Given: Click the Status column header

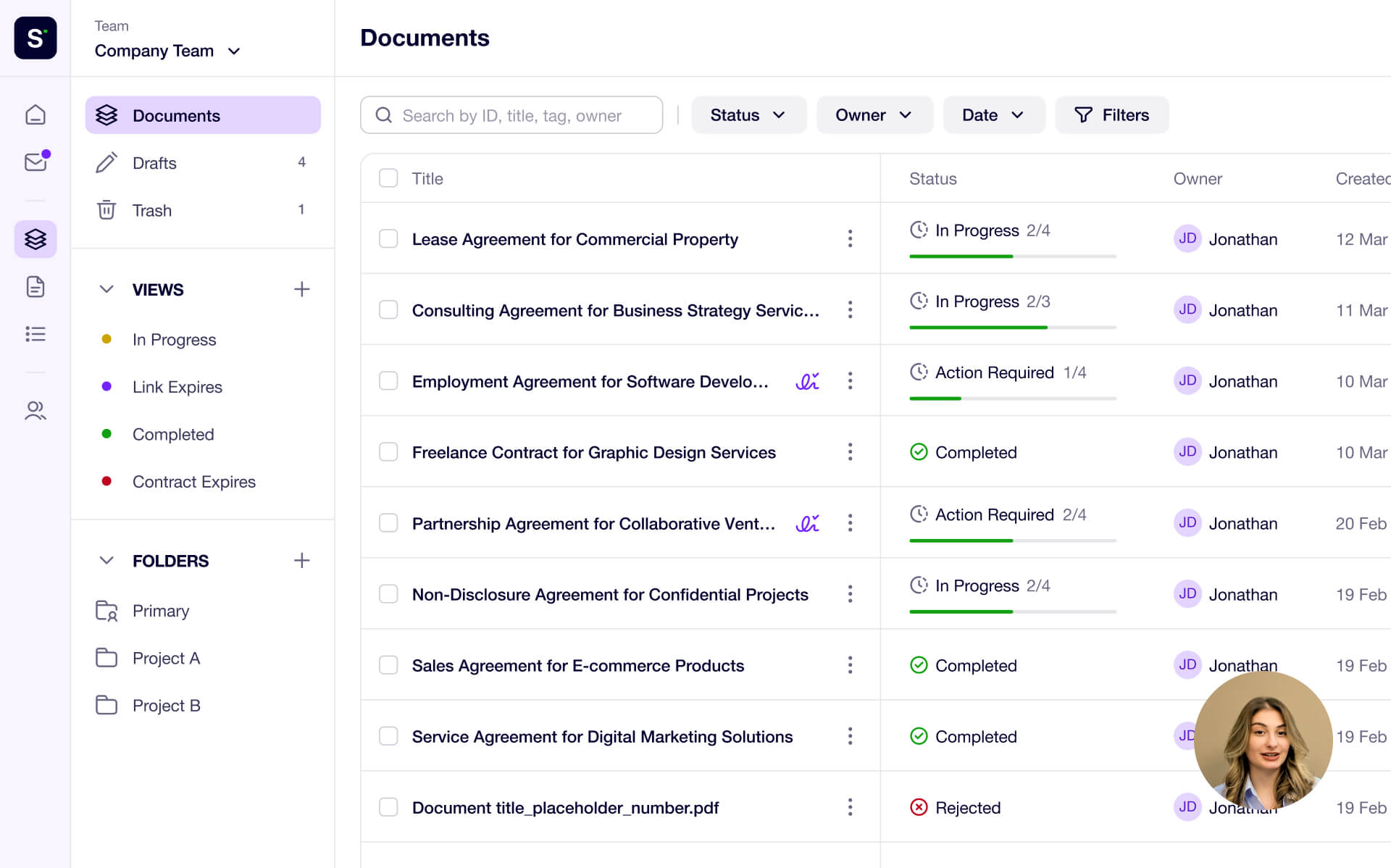Looking at the screenshot, I should [933, 178].
